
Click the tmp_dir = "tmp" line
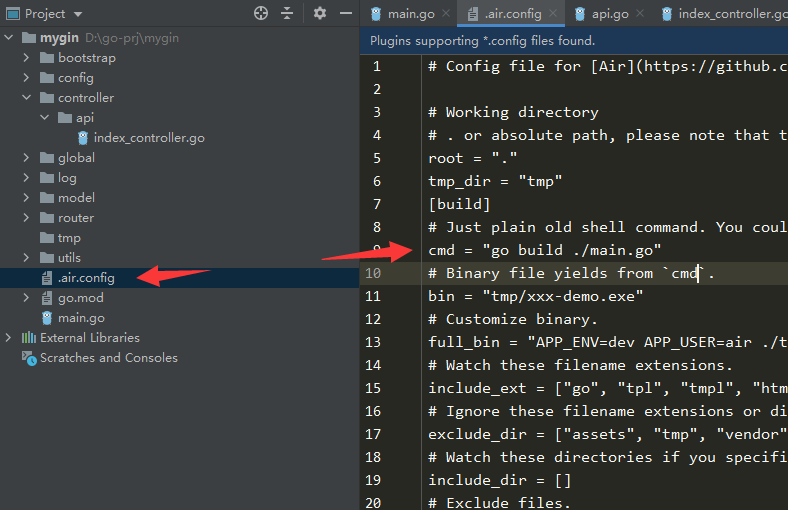pos(495,181)
